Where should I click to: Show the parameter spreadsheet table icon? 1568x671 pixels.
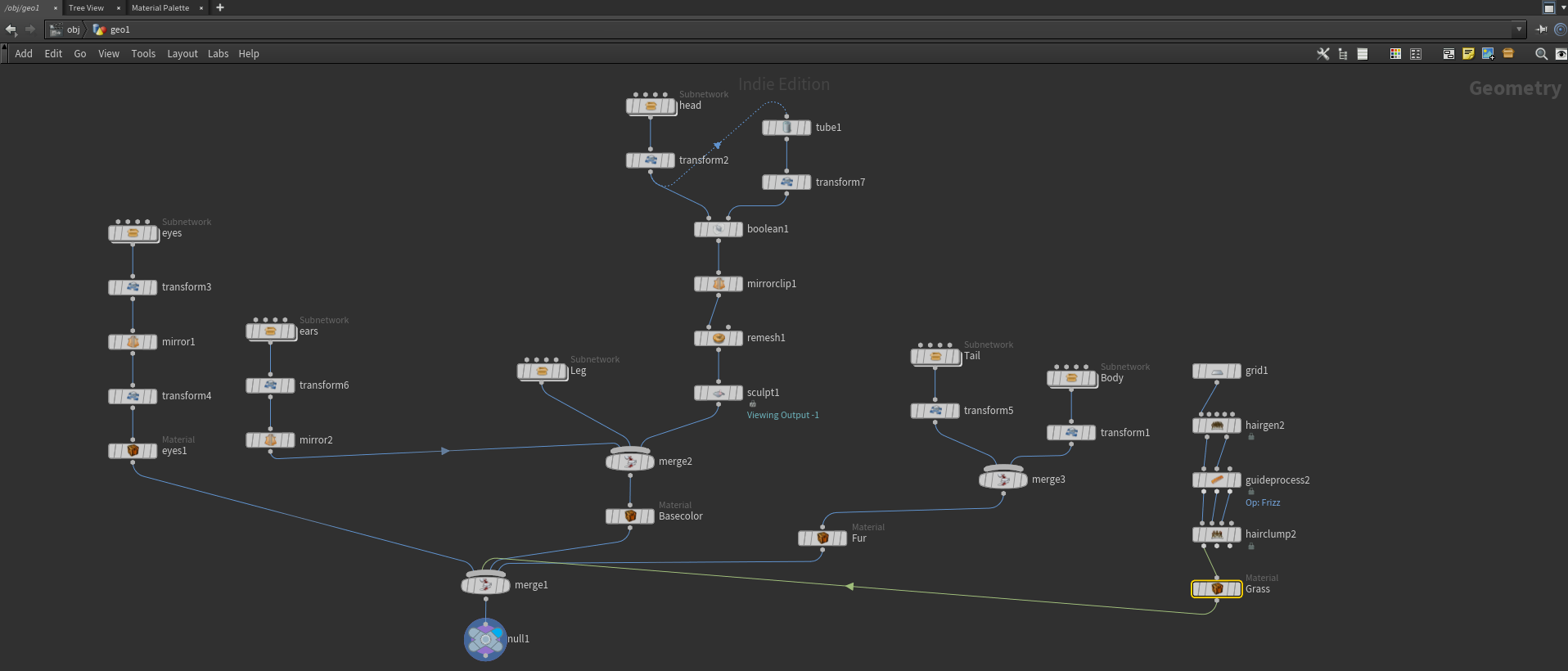pos(1363,54)
